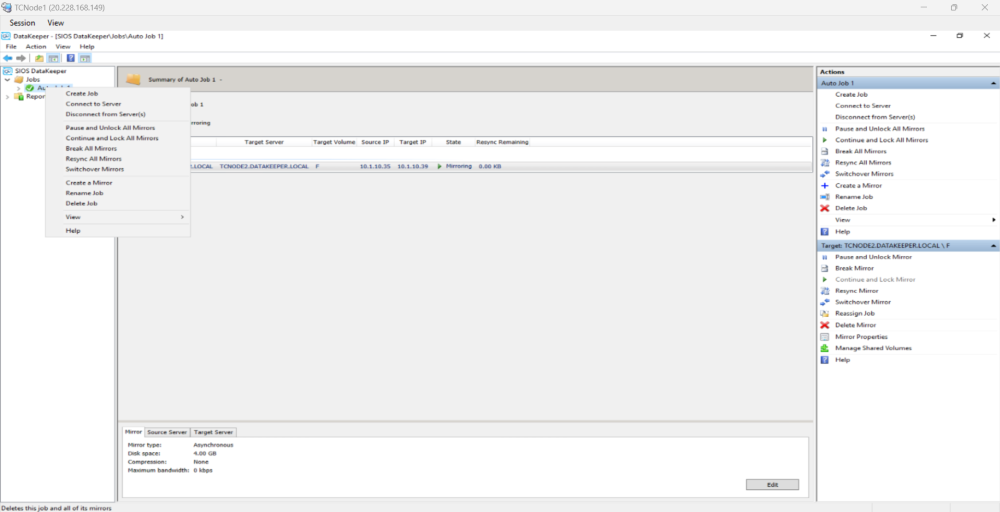Click the Up One Level folder toolbar icon

[x=40, y=58]
